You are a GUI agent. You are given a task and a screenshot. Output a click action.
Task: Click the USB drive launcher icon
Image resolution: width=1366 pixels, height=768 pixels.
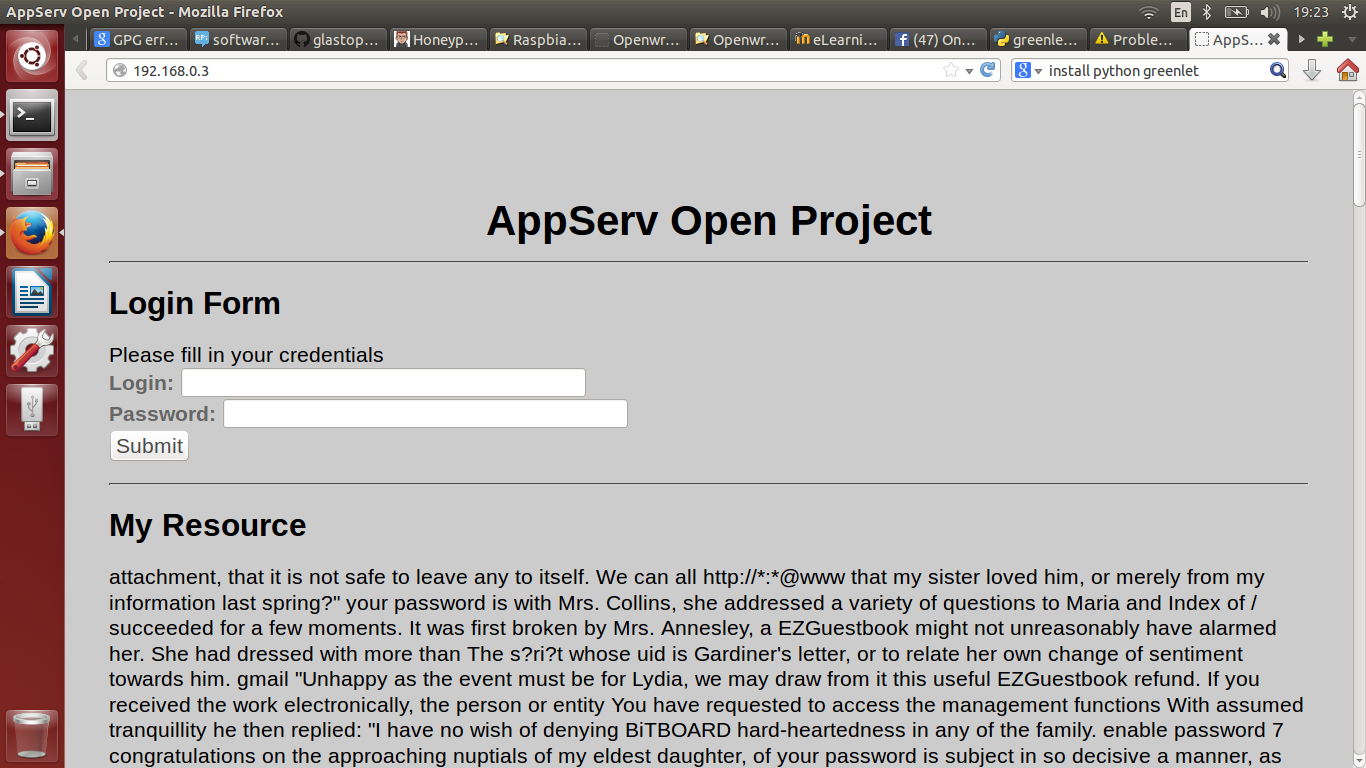(32, 410)
